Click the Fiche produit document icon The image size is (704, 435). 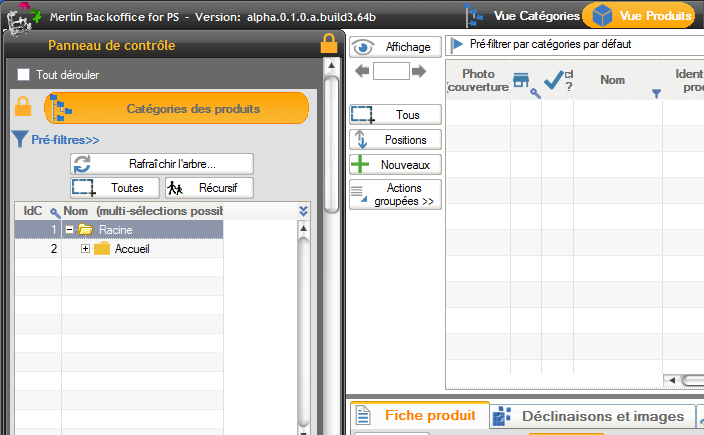[x=363, y=415]
